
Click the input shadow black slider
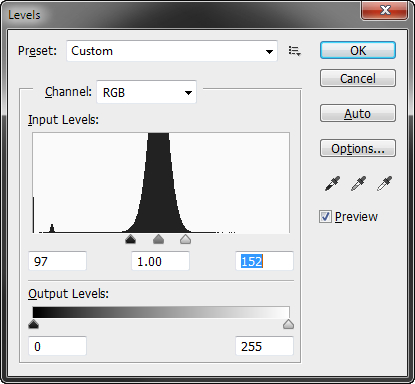[x=130, y=239]
